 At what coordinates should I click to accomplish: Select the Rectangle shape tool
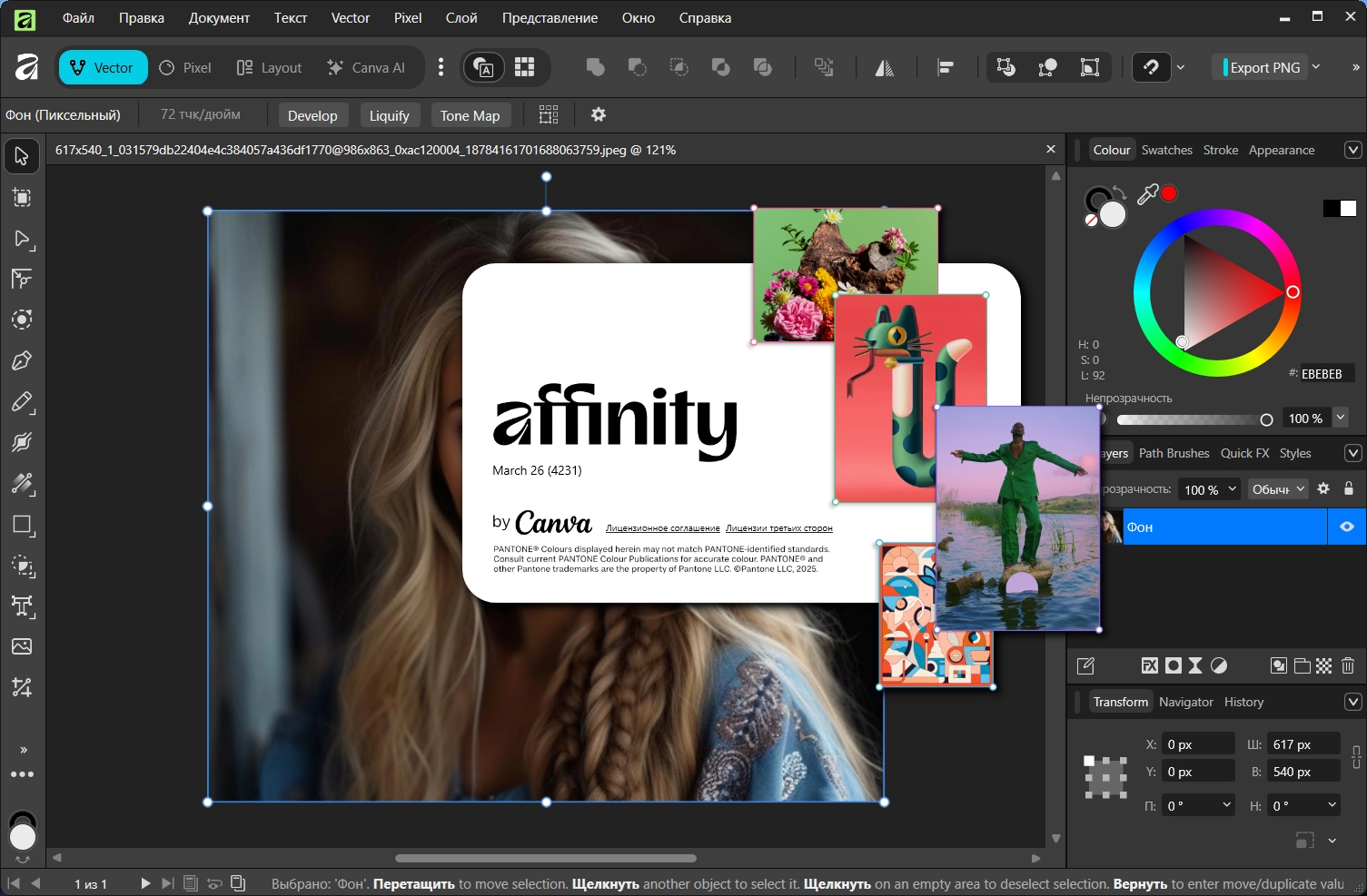(22, 525)
